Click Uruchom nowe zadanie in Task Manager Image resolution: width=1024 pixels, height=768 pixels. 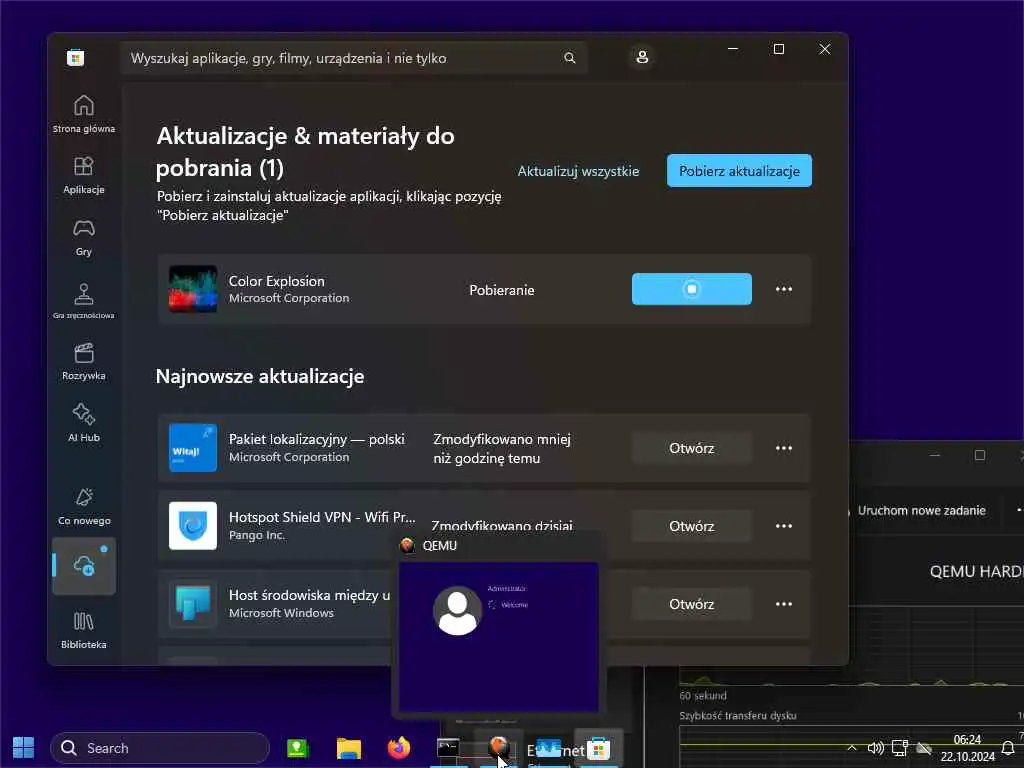[921, 510]
